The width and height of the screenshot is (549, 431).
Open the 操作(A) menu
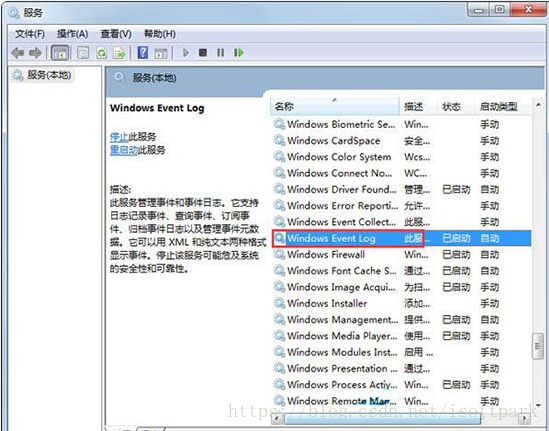(x=72, y=34)
